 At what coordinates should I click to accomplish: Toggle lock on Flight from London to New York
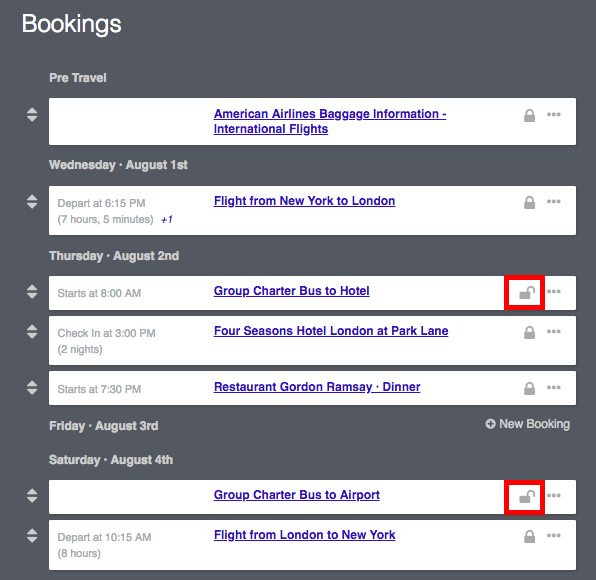(x=529, y=537)
